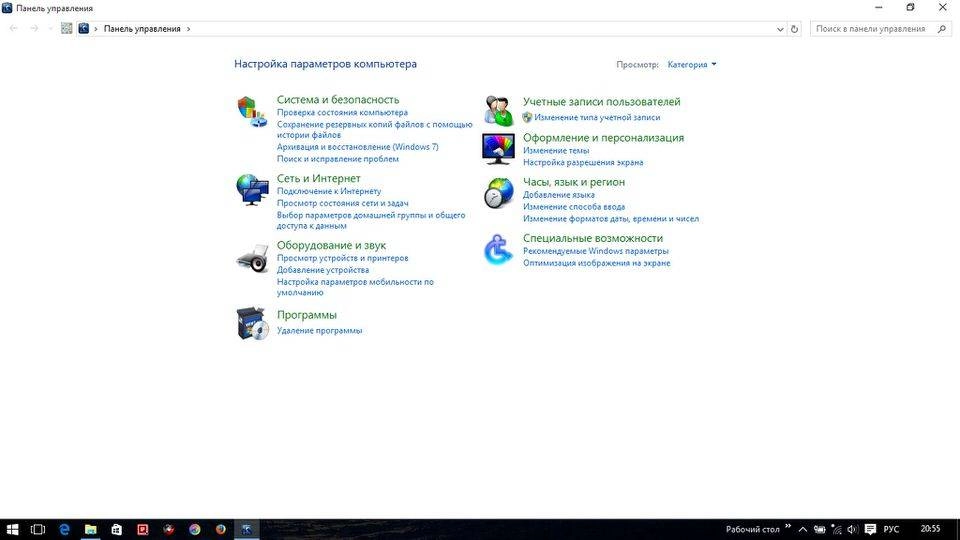Viewport: 960px width, 540px height.
Task: Open the Сеть и Интернет globe icon
Action: pyautogui.click(x=252, y=189)
